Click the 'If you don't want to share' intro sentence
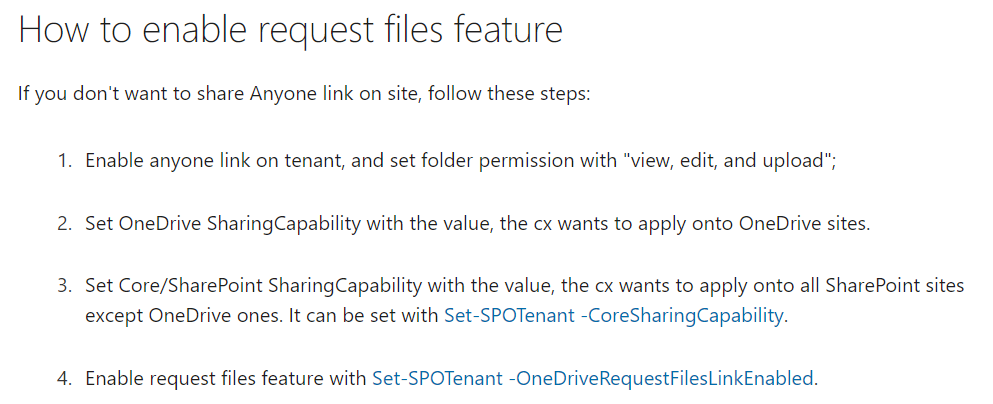The height and width of the screenshot is (404, 993). [304, 94]
